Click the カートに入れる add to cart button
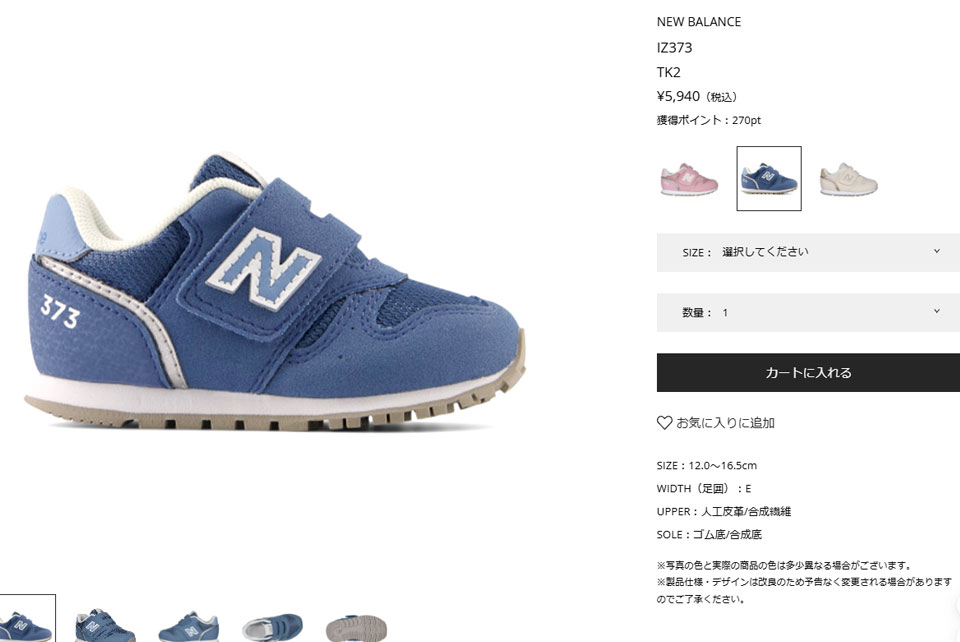Image resolution: width=960 pixels, height=642 pixels. [x=808, y=373]
